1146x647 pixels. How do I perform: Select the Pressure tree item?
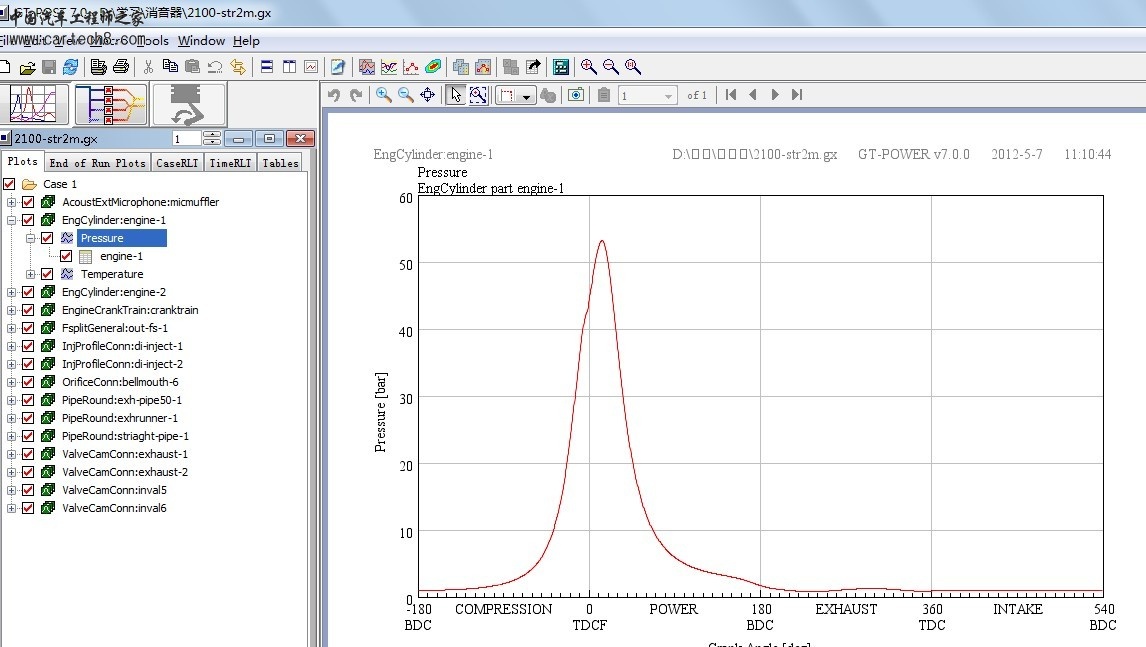click(x=122, y=238)
